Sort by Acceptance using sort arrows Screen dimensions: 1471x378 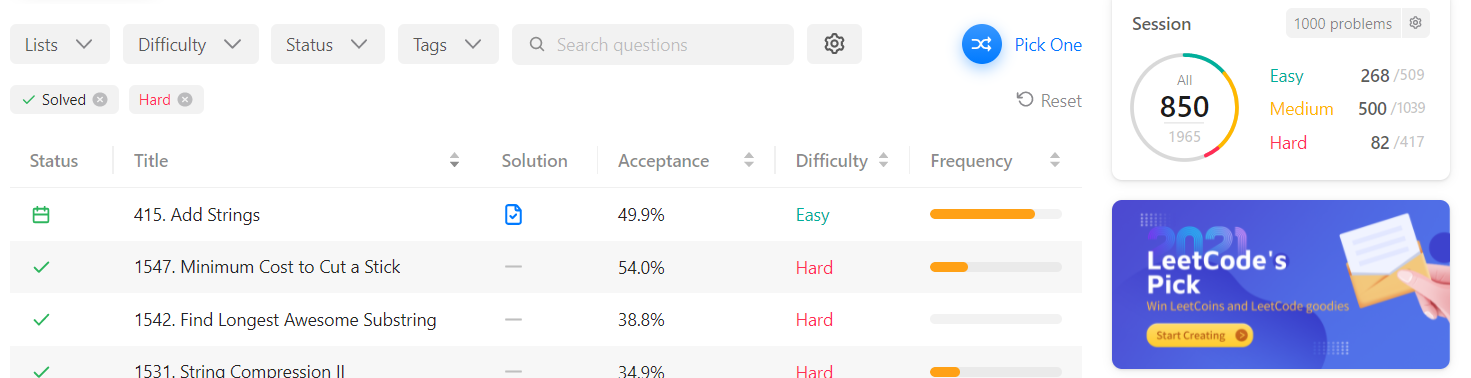click(x=748, y=160)
